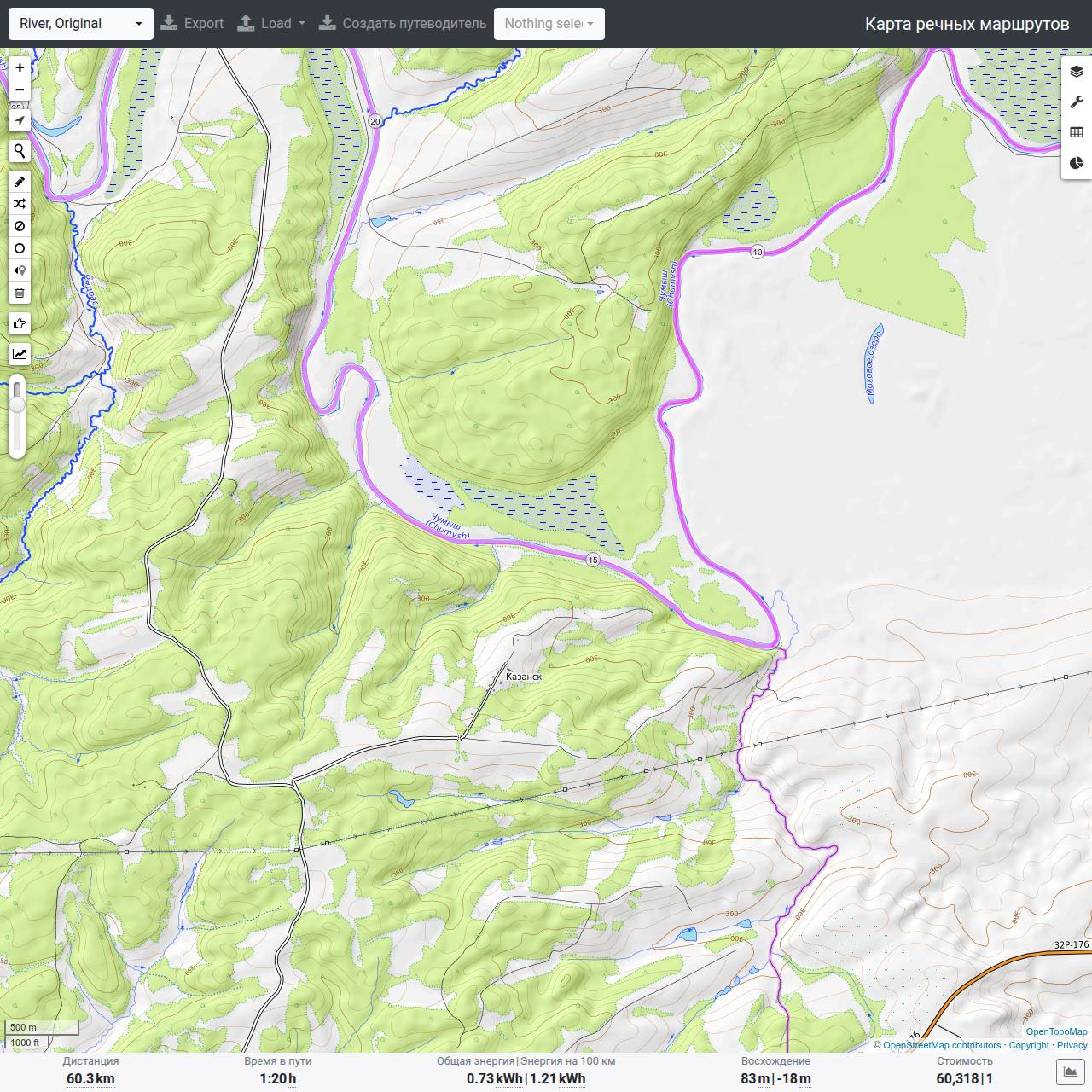Image resolution: width=1092 pixels, height=1092 pixels.
Task: Open the wrench settings panel
Action: [1077, 102]
